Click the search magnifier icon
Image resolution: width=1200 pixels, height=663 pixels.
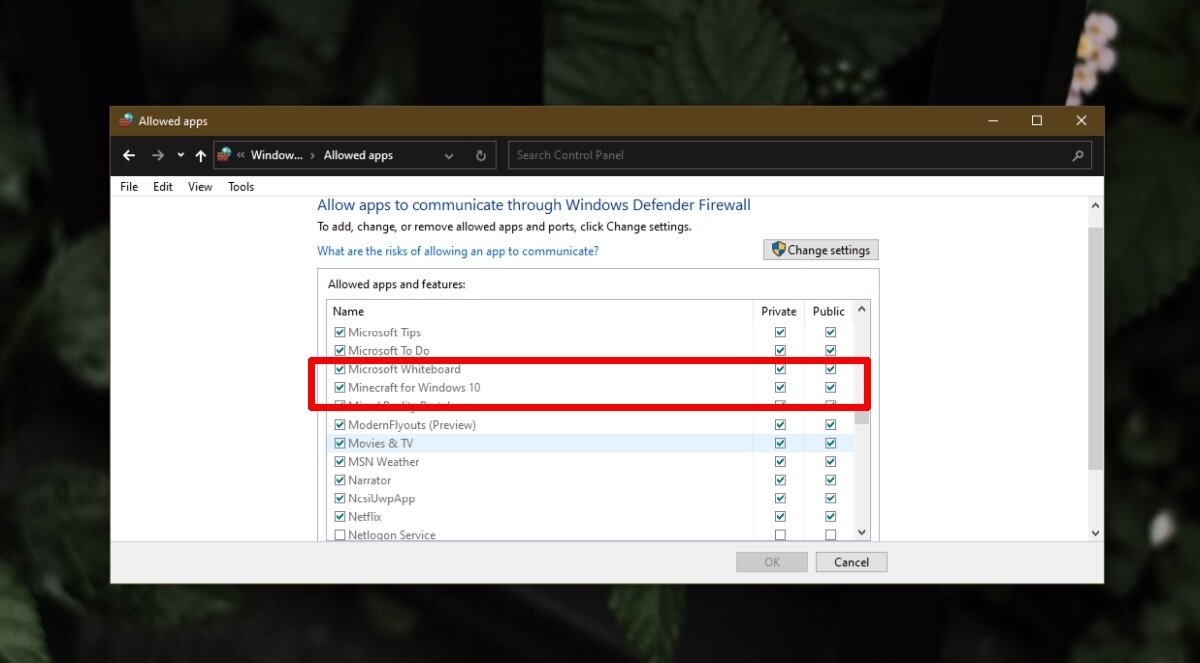[1077, 155]
